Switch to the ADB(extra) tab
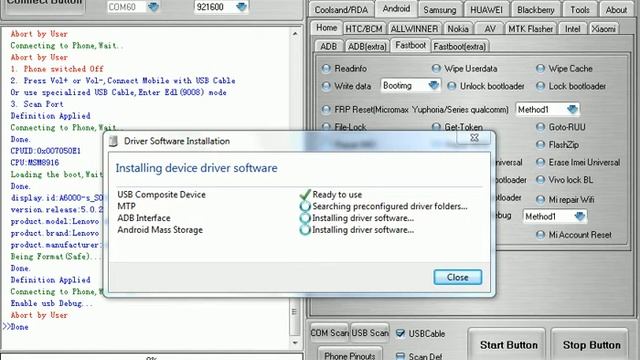The height and width of the screenshot is (360, 640). point(367,47)
